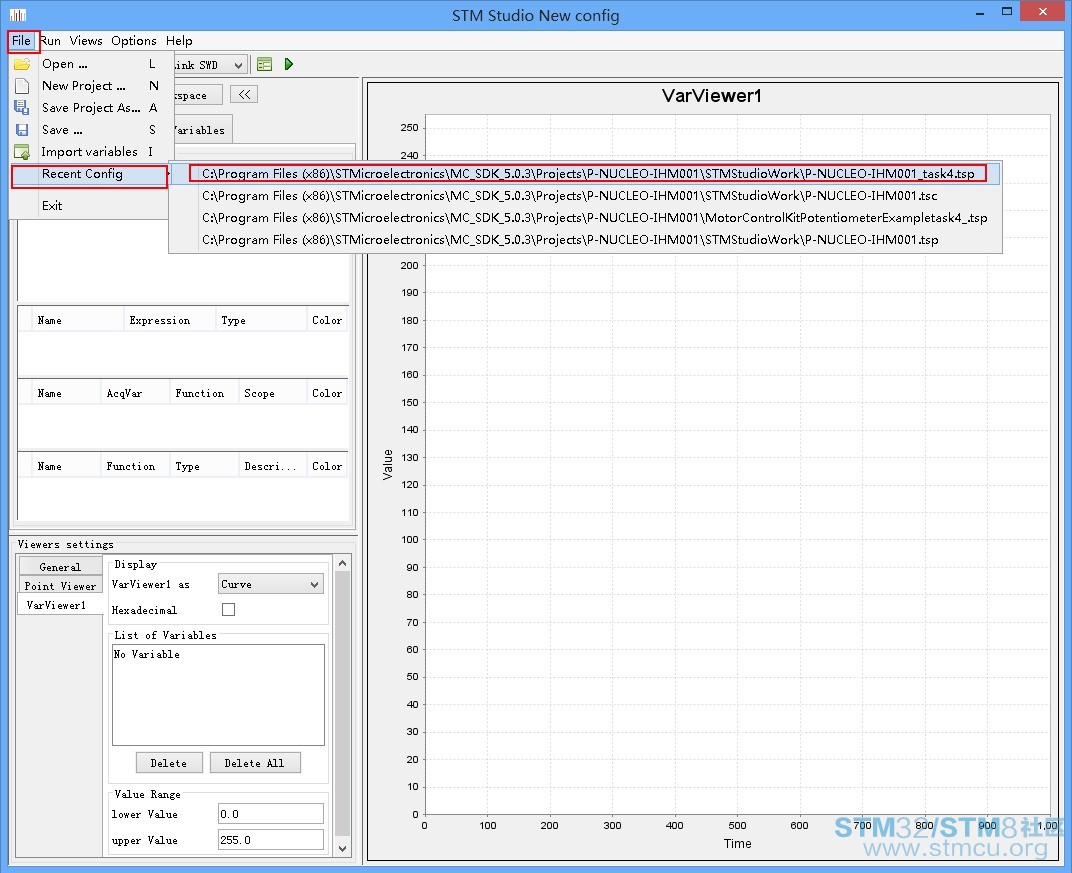The height and width of the screenshot is (873, 1072).
Task: Select the Point Viewer tab
Action: click(60, 586)
